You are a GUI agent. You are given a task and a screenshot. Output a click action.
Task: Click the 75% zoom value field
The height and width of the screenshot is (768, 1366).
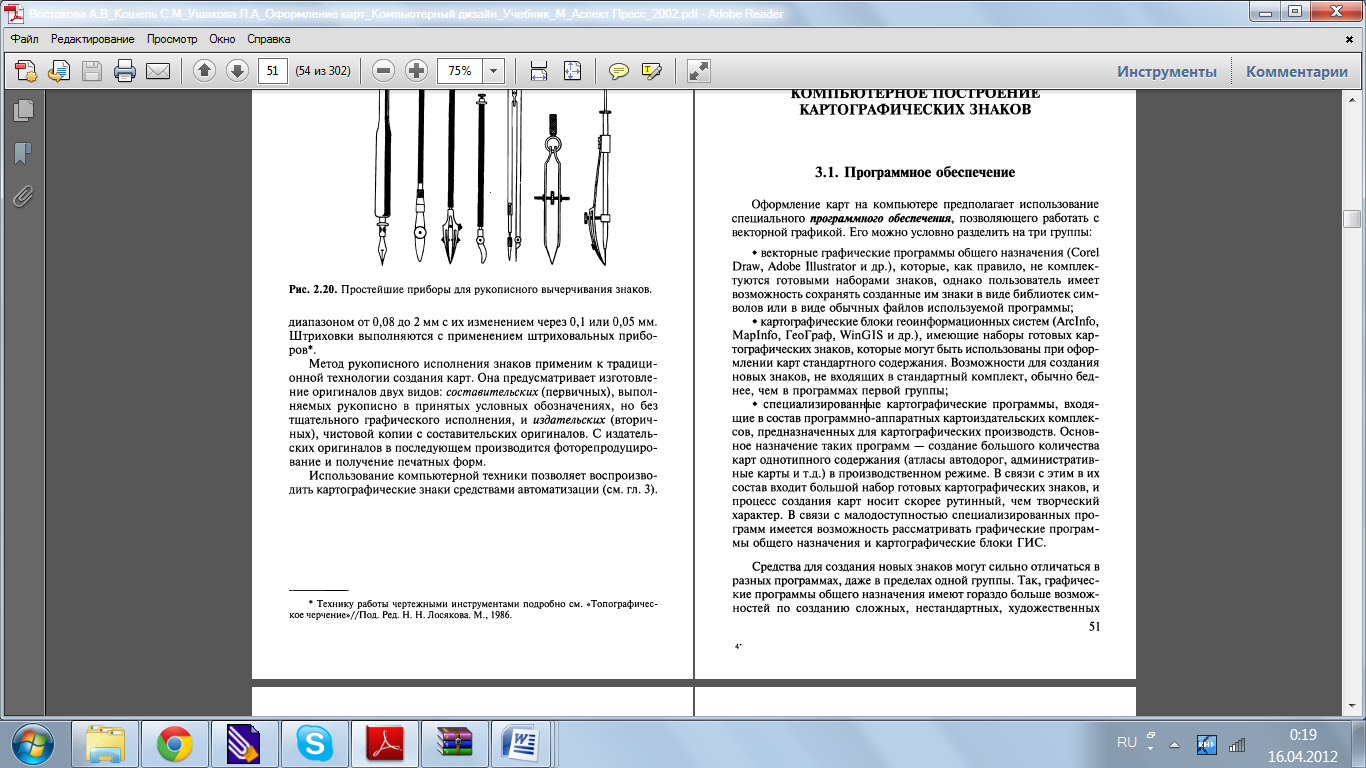tap(460, 71)
